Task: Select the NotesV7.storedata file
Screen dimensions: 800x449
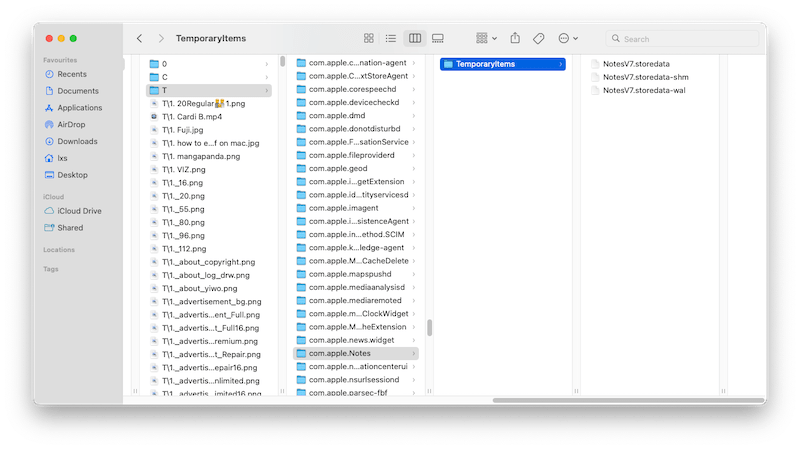Action: [x=637, y=64]
